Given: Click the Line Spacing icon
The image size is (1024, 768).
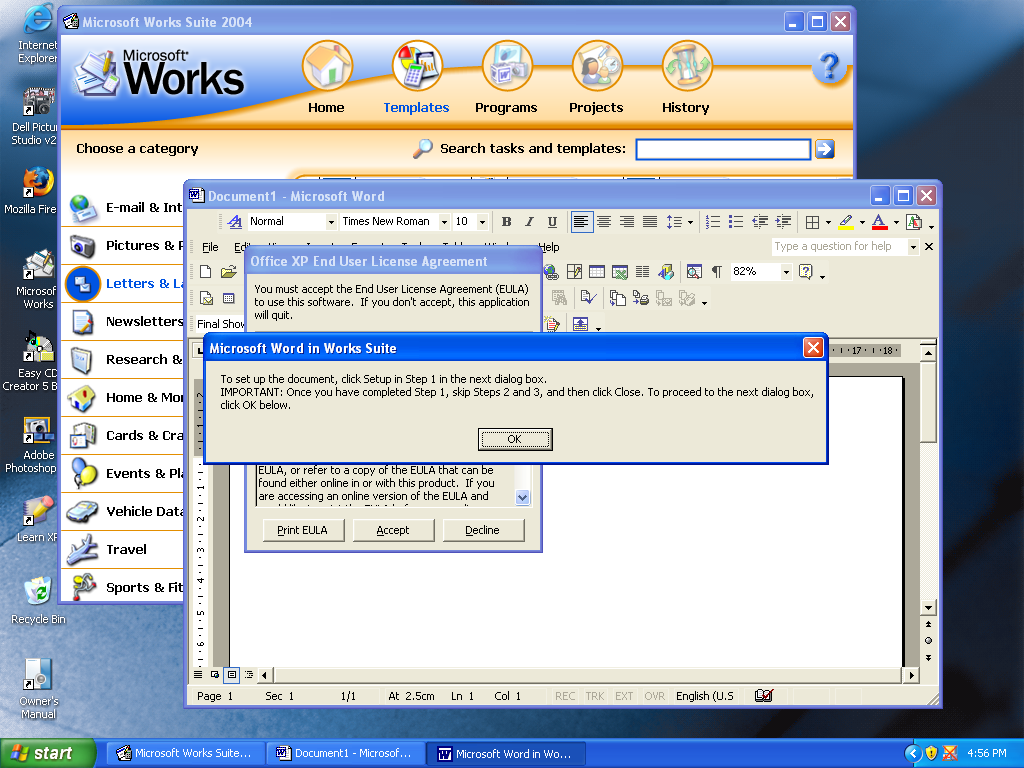Looking at the screenshot, I should pyautogui.click(x=675, y=222).
